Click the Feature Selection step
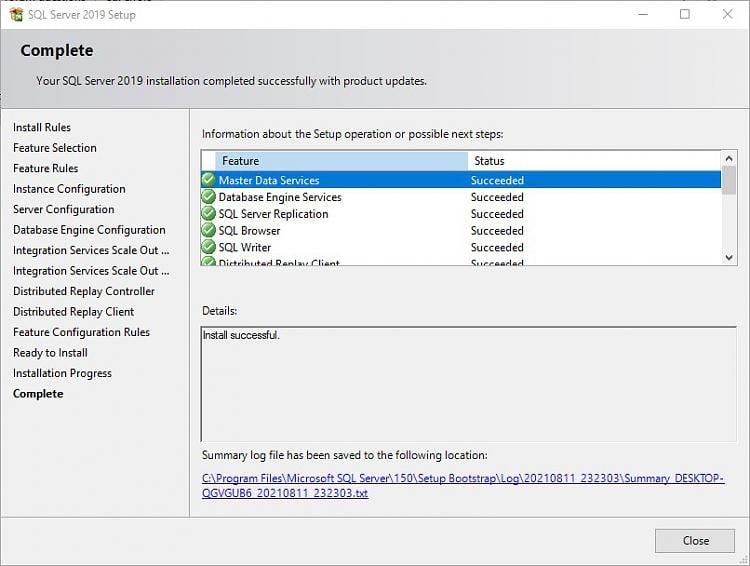The width and height of the screenshot is (750, 566). (x=55, y=148)
